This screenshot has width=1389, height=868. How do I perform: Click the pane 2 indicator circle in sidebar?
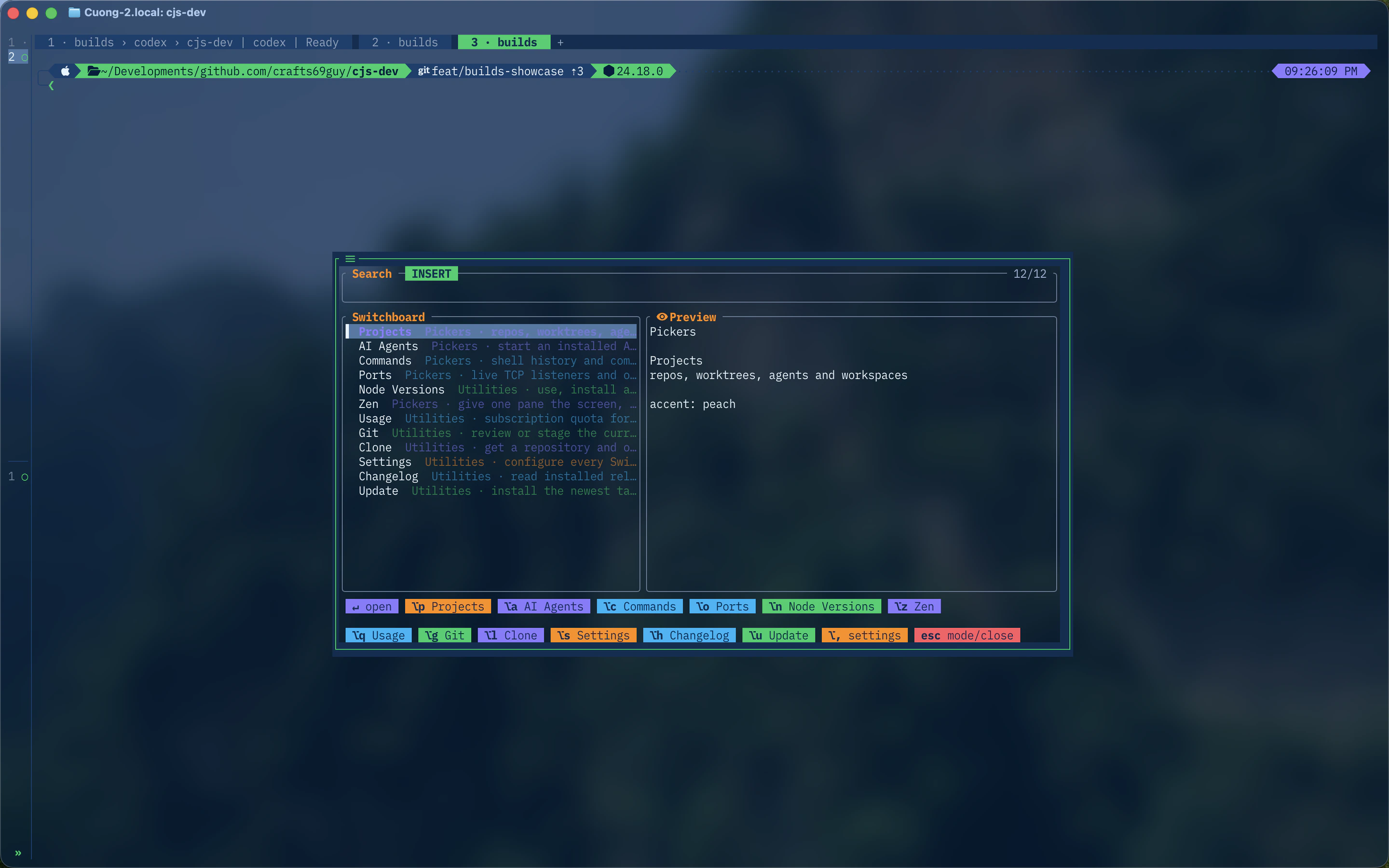(x=25, y=57)
